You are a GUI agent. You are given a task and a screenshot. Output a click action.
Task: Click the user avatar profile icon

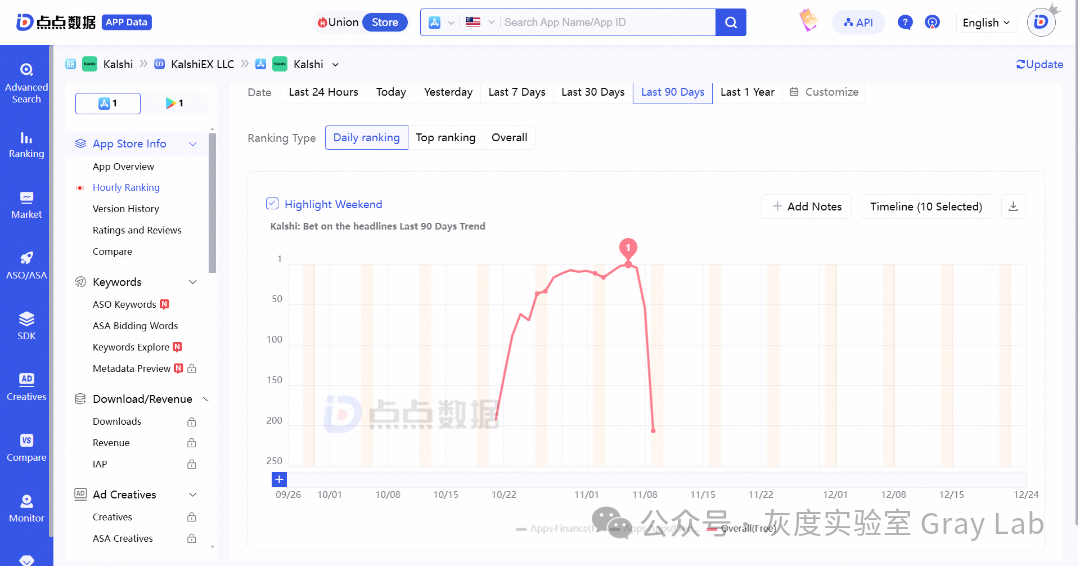pyautogui.click(x=1041, y=22)
